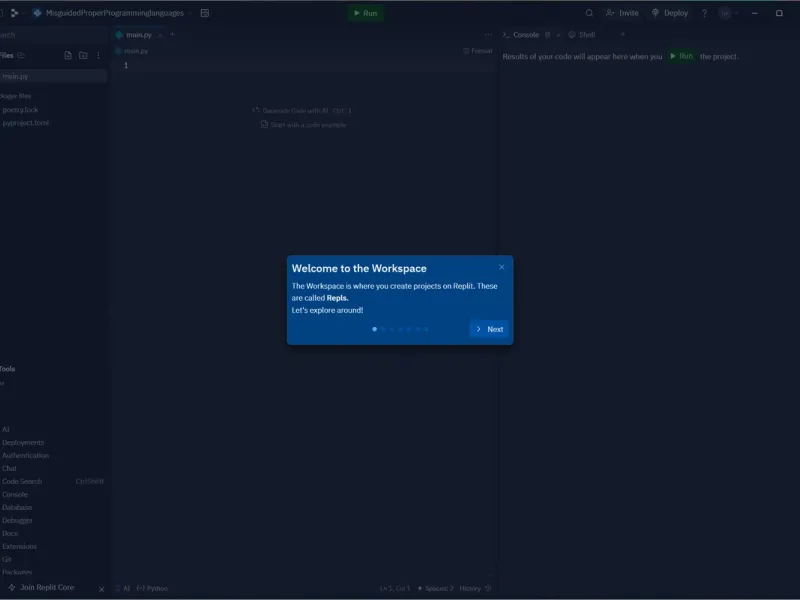Switch to the Shell tab

point(582,35)
